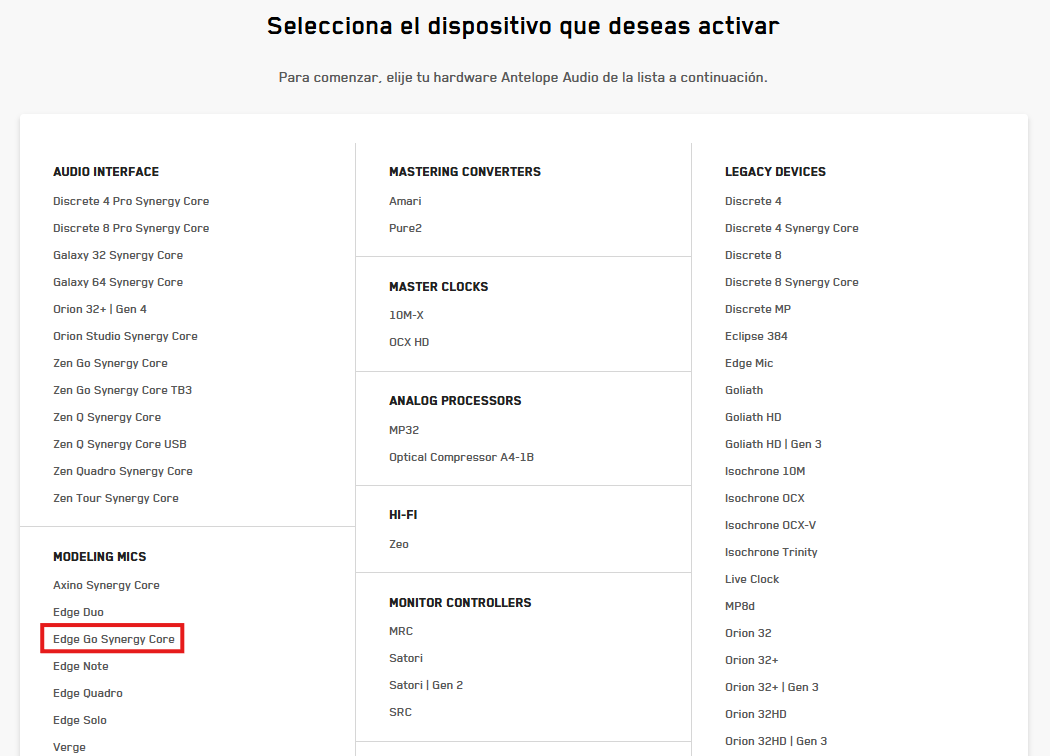The width and height of the screenshot is (1050, 756).
Task: Pick Zen Go Synergy Core TB3
Action: pyautogui.click(x=123, y=390)
